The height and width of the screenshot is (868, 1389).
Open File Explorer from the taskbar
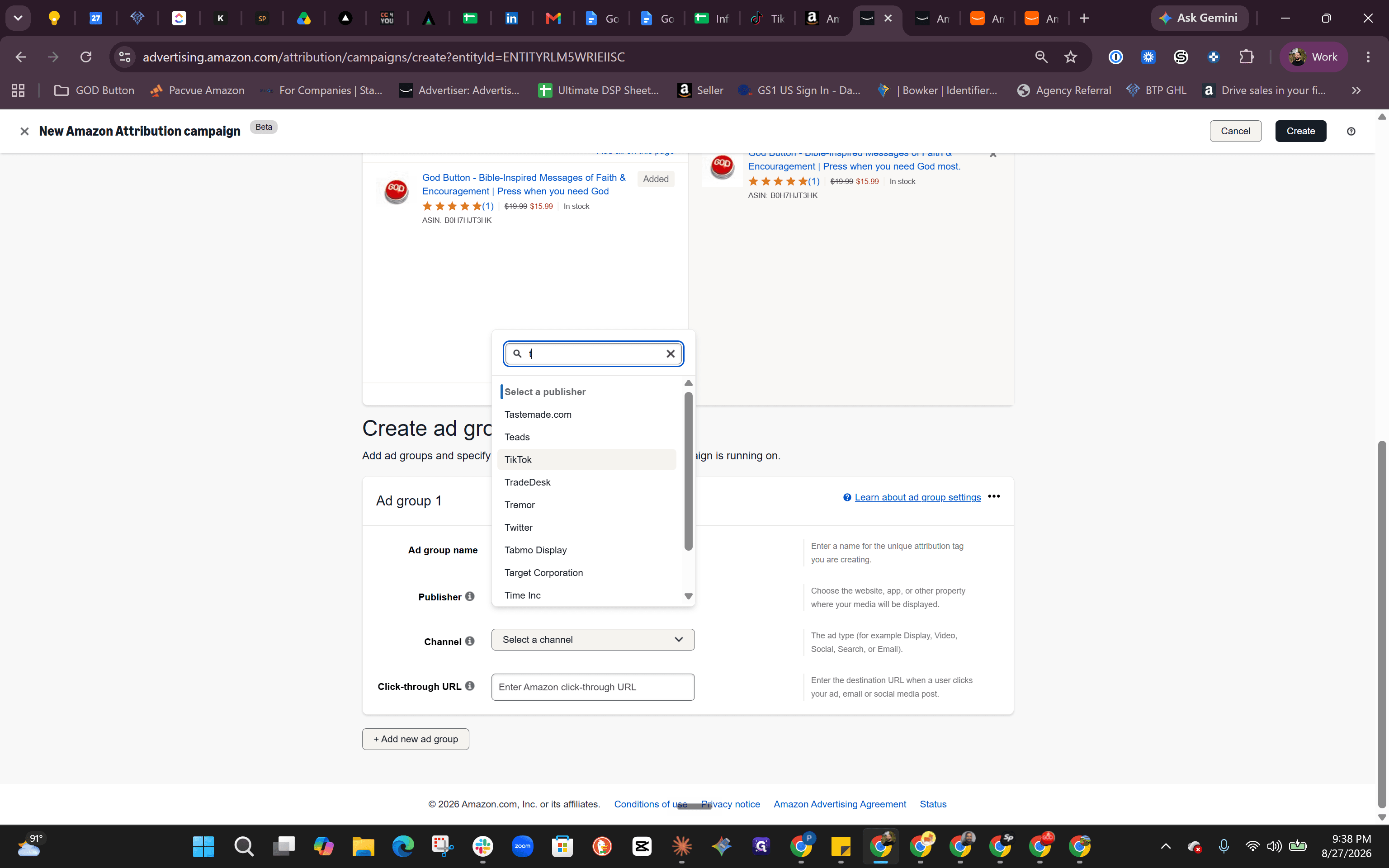[x=363, y=846]
